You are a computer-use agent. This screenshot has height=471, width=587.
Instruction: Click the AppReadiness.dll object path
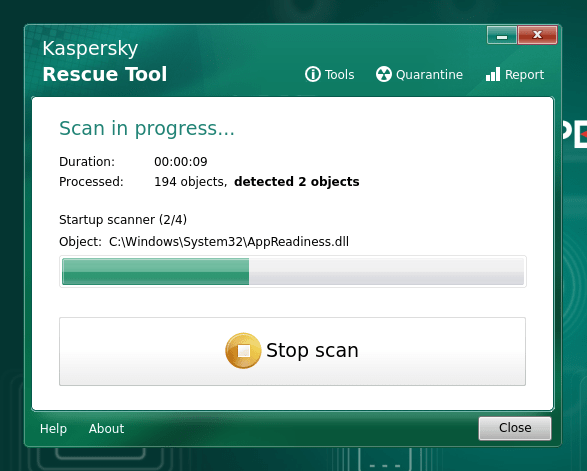[229, 242]
